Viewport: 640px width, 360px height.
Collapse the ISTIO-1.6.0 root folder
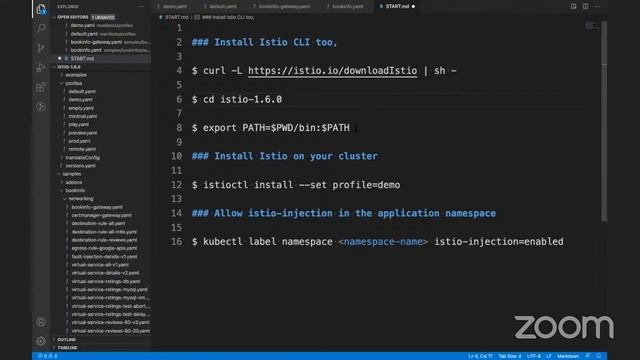(x=69, y=67)
